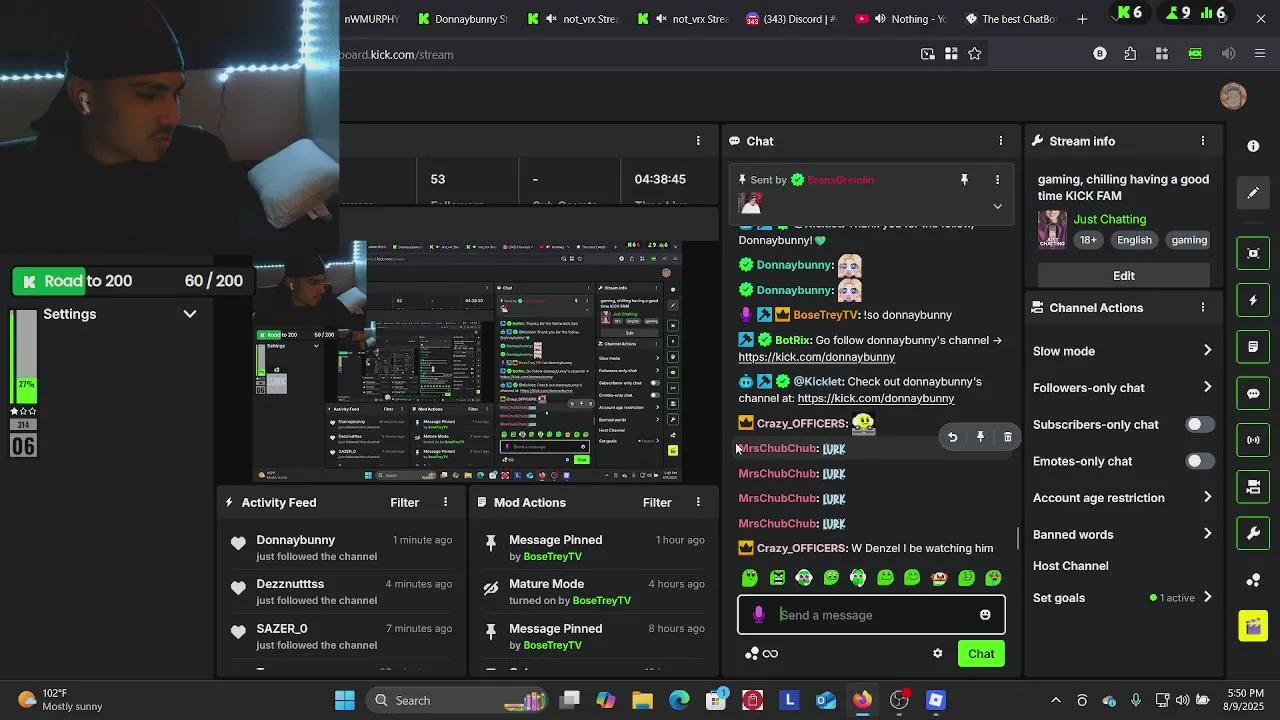Open the Mod Actions options menu
The image size is (1280, 720).
(698, 503)
